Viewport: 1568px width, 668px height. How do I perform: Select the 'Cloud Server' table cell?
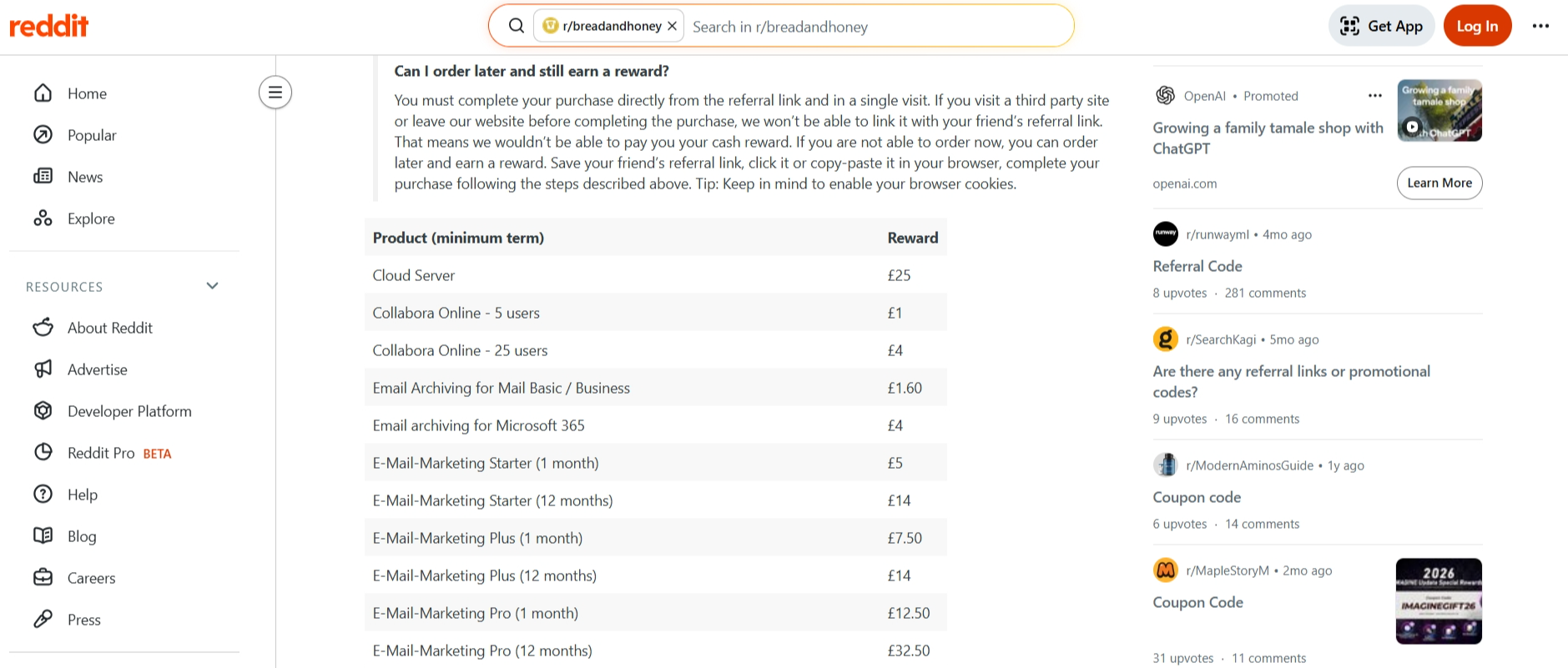tap(414, 275)
